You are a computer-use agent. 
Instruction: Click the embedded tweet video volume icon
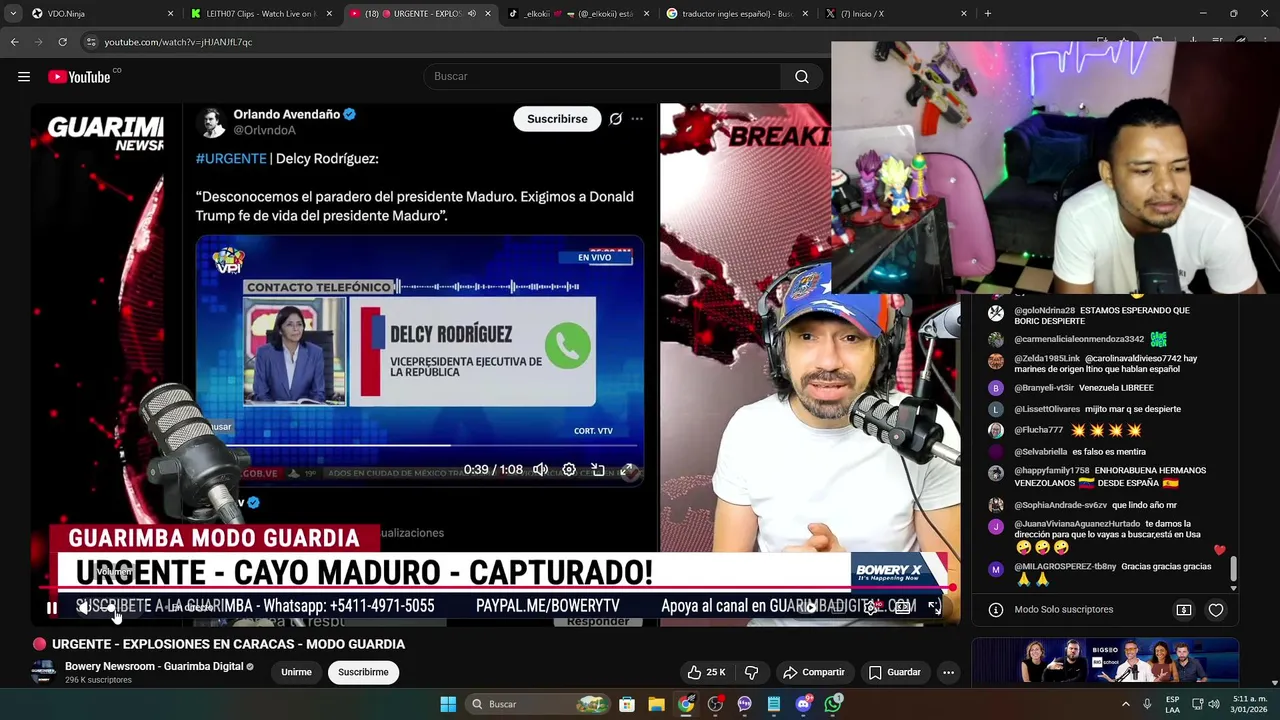(540, 470)
